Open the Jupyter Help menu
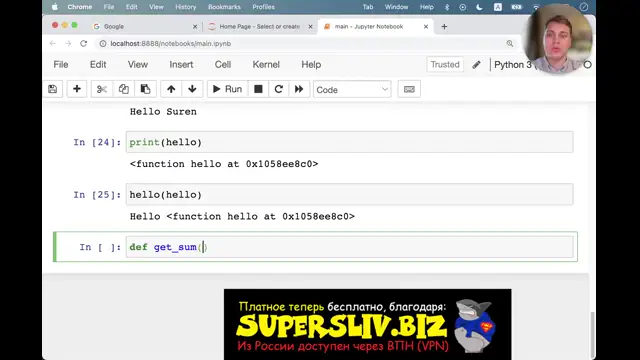This screenshot has width=640, height=360. tap(311, 64)
